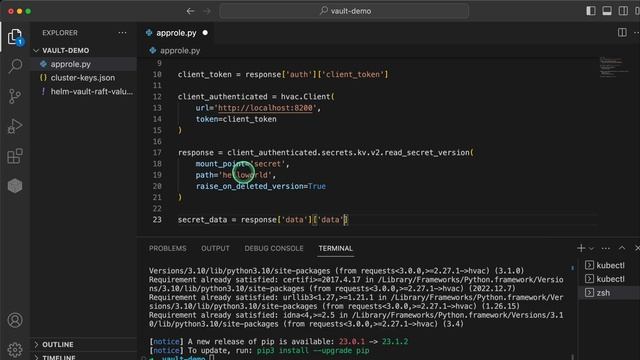The image size is (640, 360).
Task: Open the Accounts icon in activity bar
Action: coord(15,320)
